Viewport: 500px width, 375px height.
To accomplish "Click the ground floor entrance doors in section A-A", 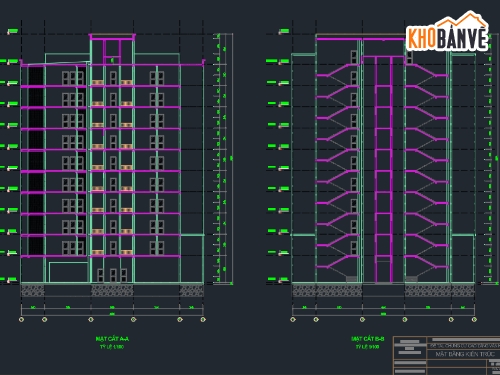I will (112, 275).
